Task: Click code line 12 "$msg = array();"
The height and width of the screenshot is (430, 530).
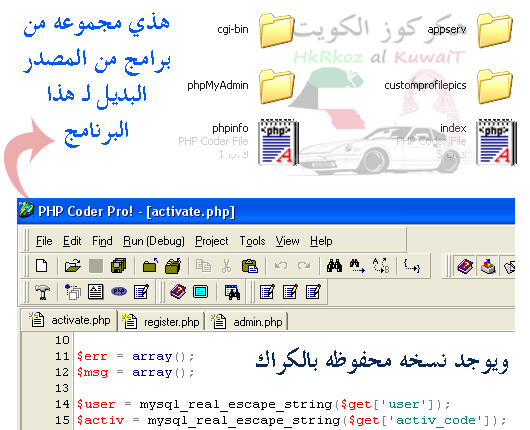Action: point(136,373)
